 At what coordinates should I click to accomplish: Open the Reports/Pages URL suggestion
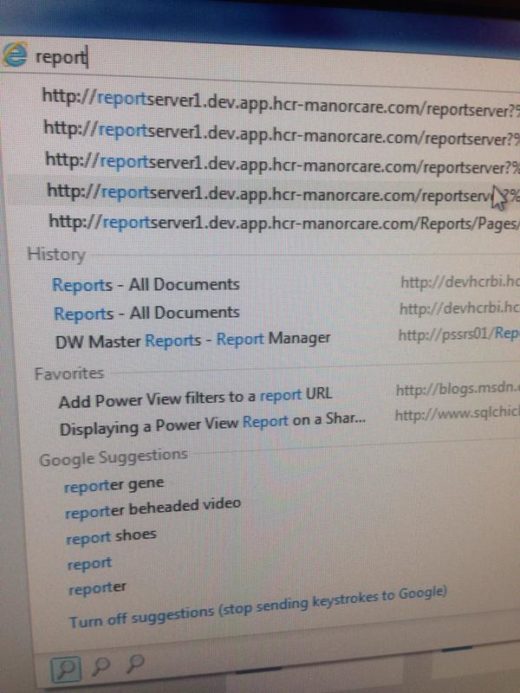(x=284, y=221)
